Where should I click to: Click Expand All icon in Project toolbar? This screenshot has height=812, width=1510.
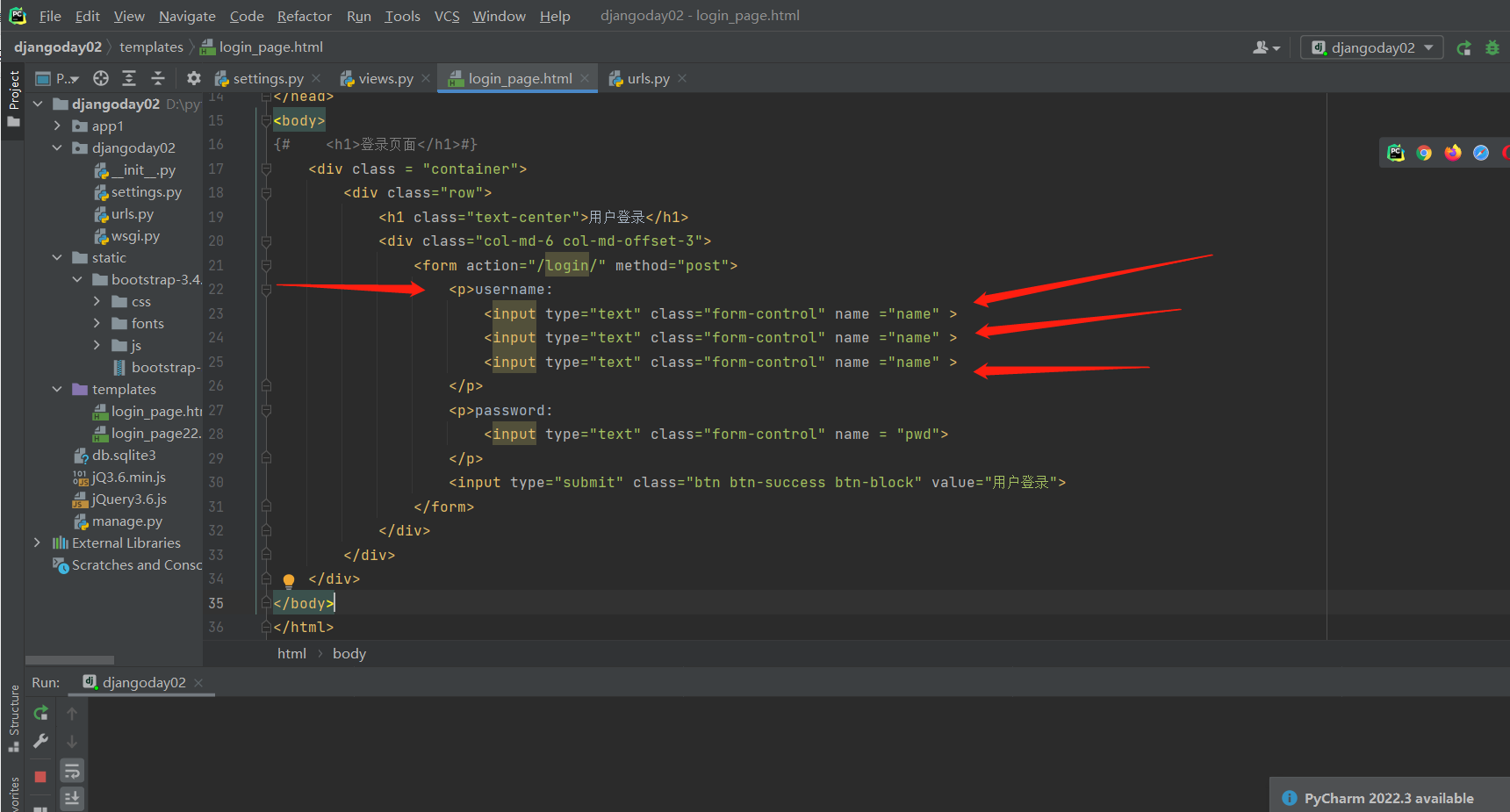pyautogui.click(x=129, y=78)
